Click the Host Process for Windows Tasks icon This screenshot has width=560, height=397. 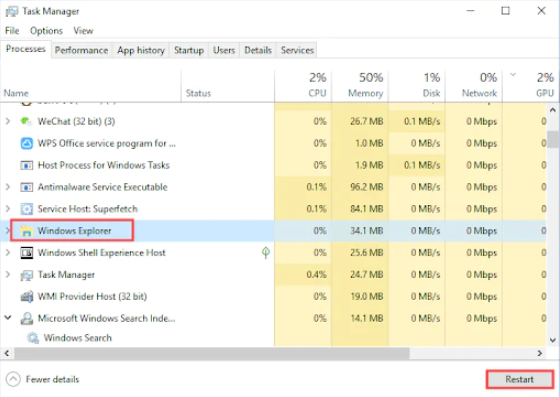click(x=26, y=165)
